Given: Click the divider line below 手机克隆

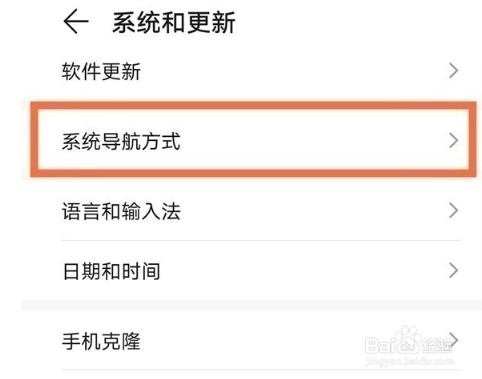Looking at the screenshot, I should (261, 370).
